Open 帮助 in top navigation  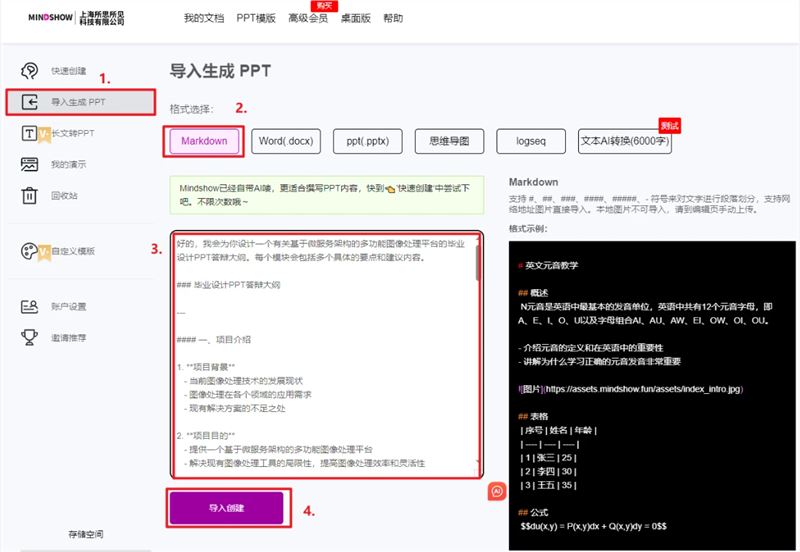click(393, 18)
